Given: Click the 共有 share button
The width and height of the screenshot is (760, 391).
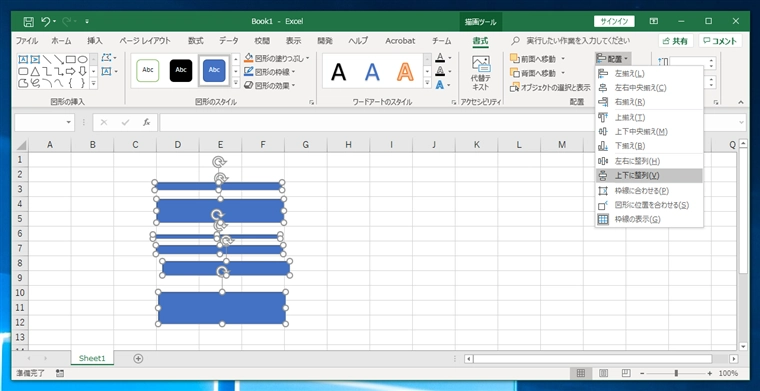Looking at the screenshot, I should (x=676, y=41).
